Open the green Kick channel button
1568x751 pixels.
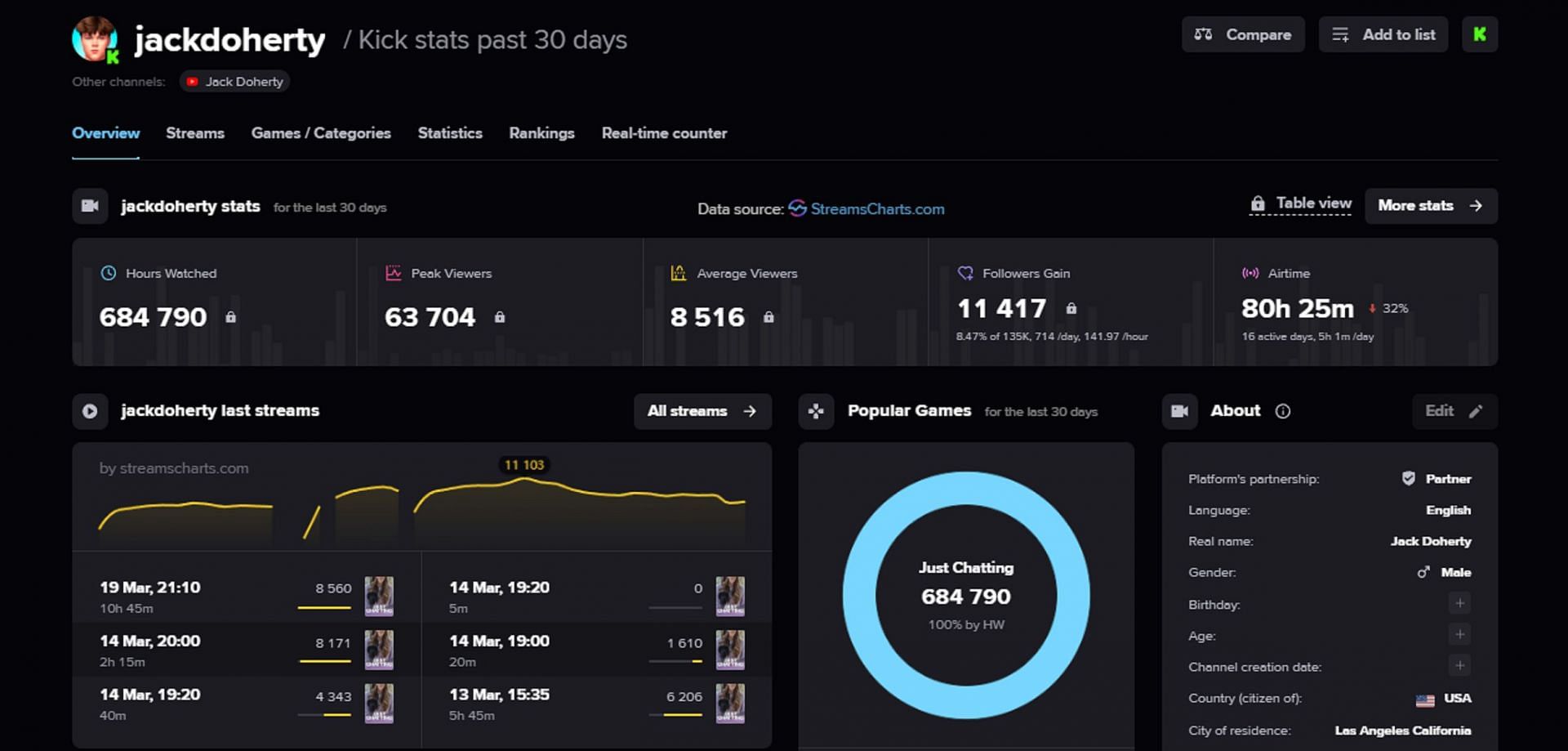point(1479,34)
